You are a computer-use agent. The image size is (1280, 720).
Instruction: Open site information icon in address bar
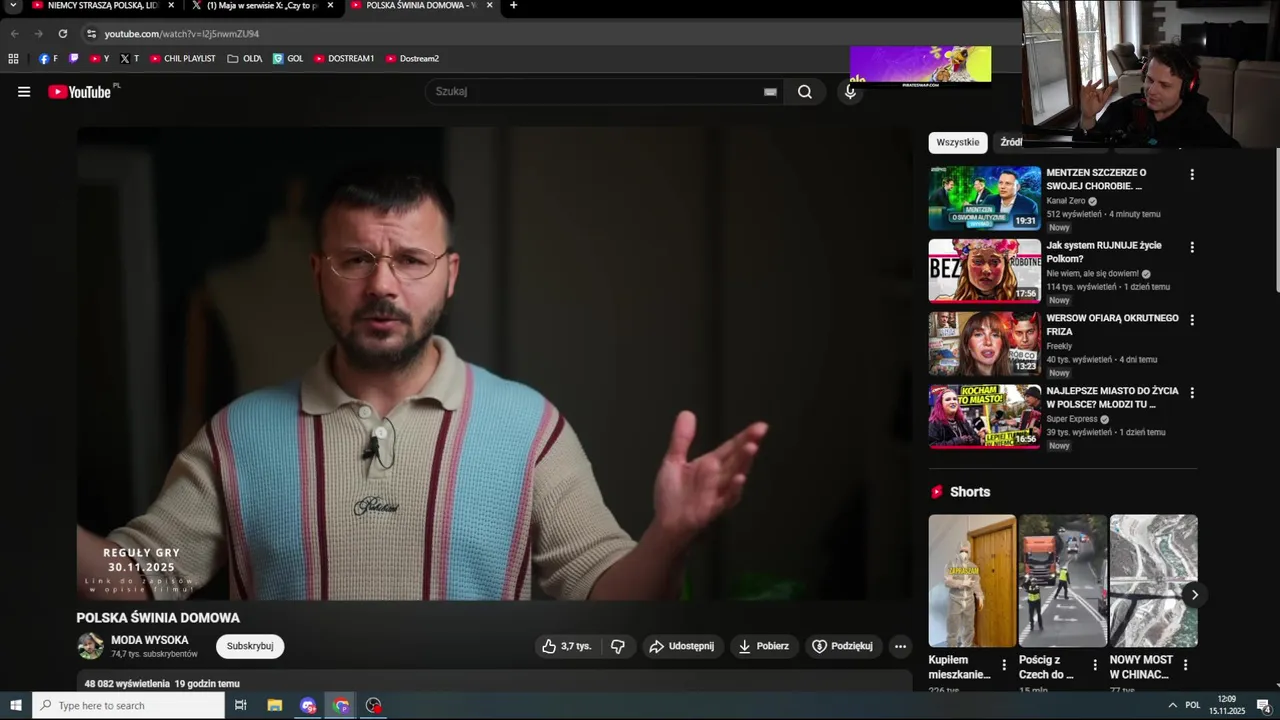click(91, 33)
